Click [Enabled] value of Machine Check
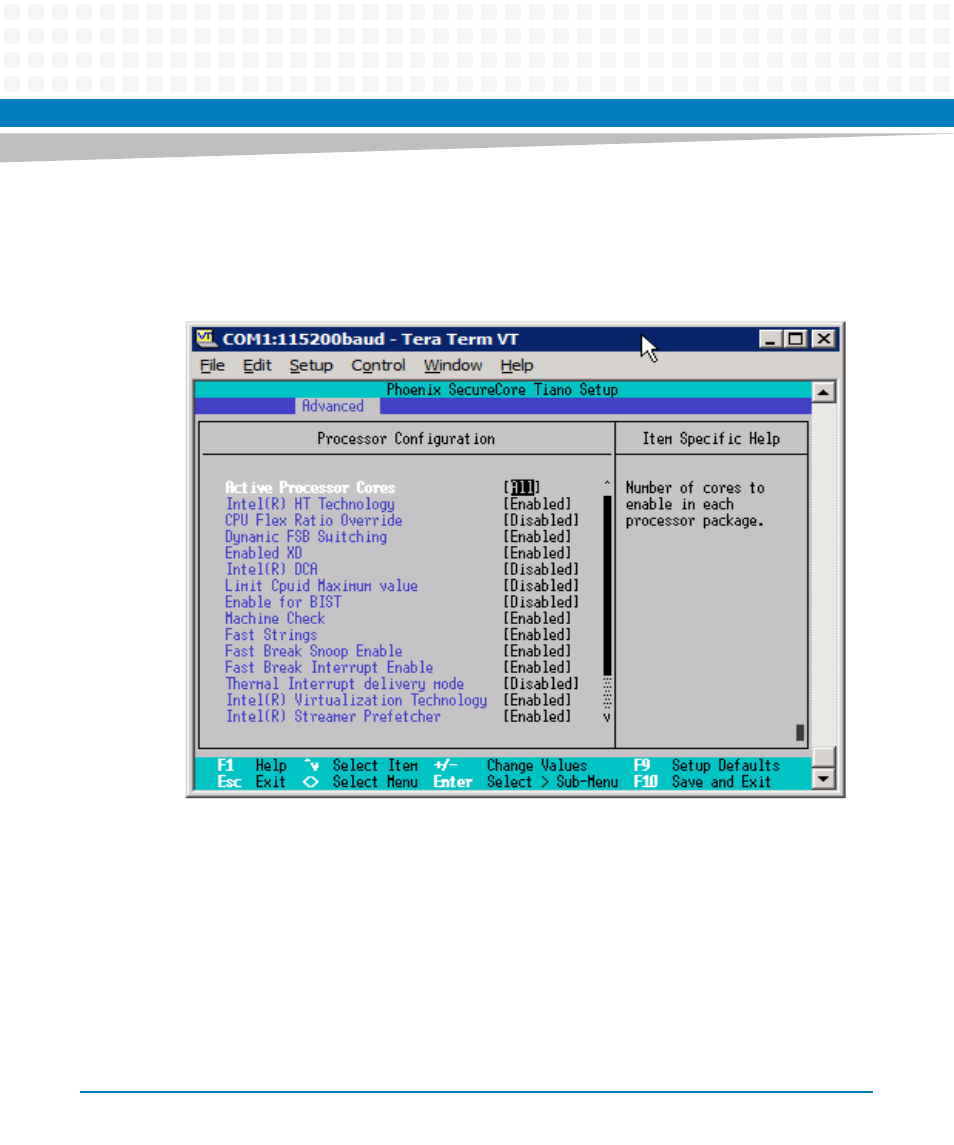Image resolution: width=954 pixels, height=1145 pixels. coord(537,619)
